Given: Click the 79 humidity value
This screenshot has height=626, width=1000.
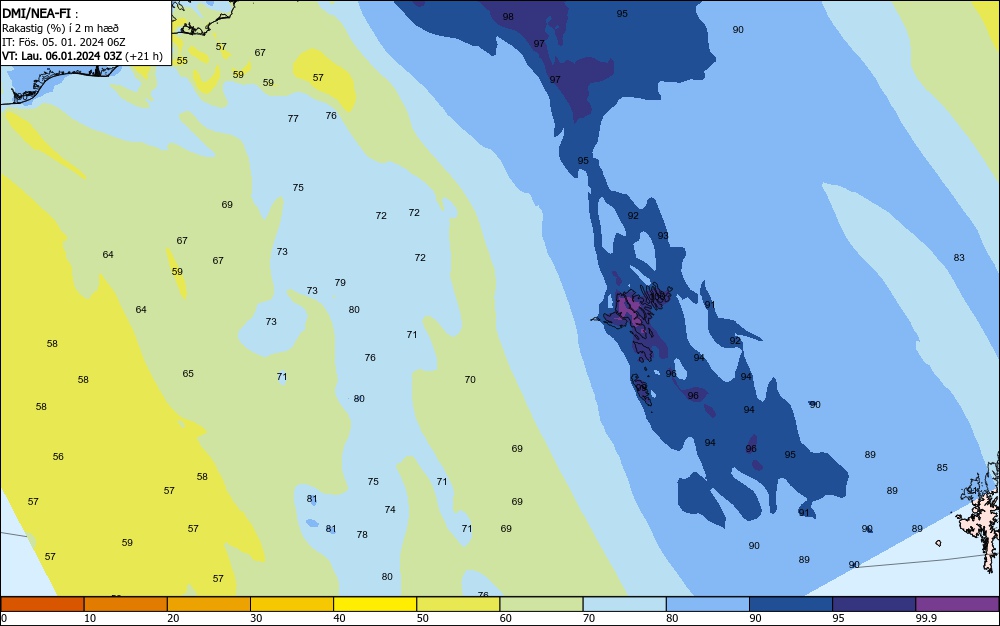Looking at the screenshot, I should pyautogui.click(x=340, y=282).
